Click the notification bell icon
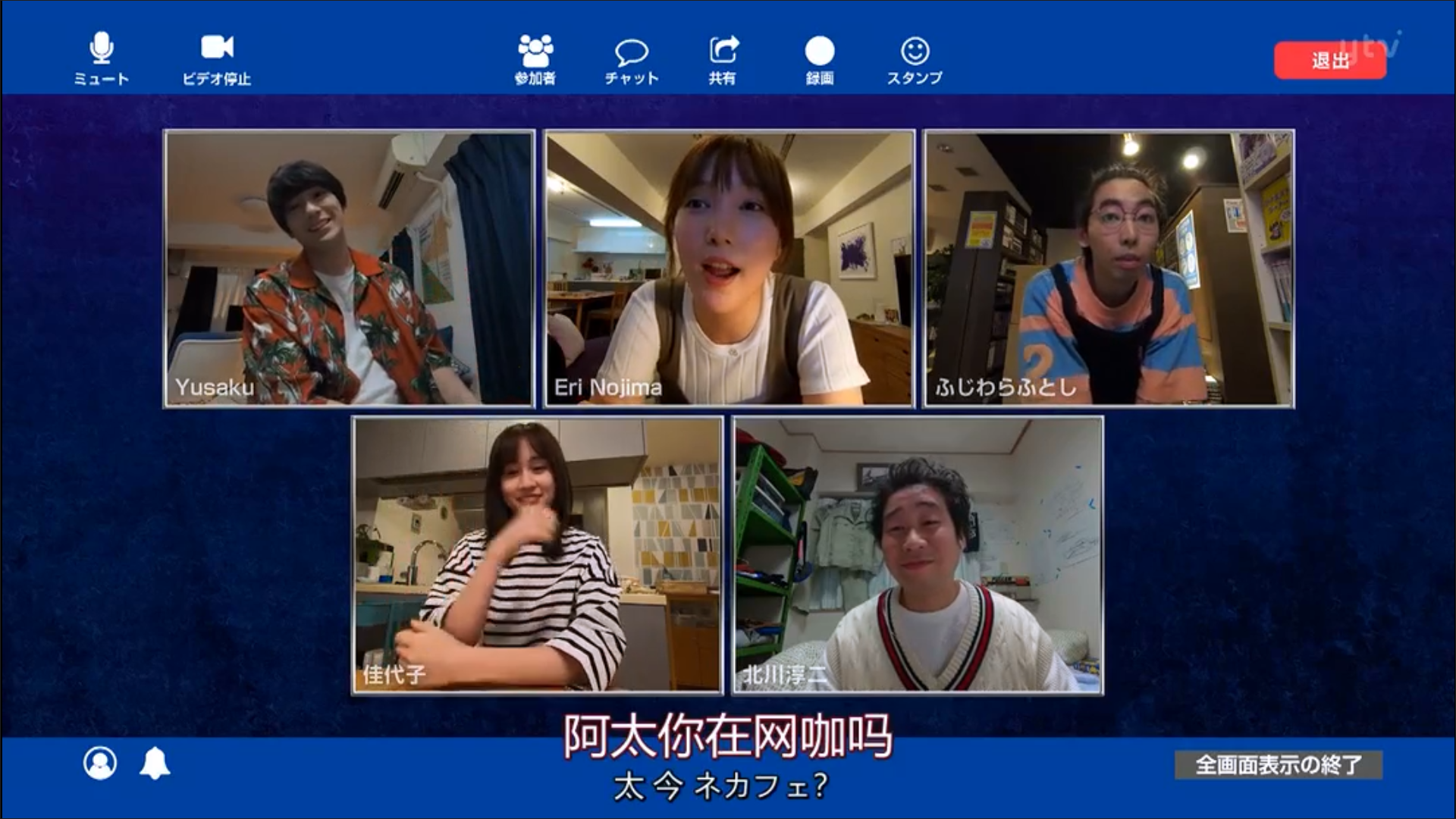The height and width of the screenshot is (819, 1456). point(155,763)
